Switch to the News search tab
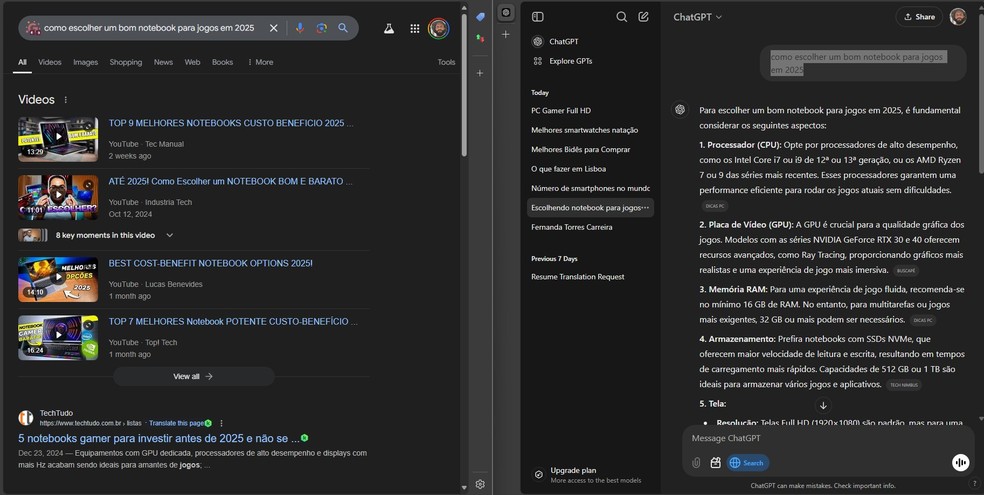The height and width of the screenshot is (495, 984). point(163,62)
